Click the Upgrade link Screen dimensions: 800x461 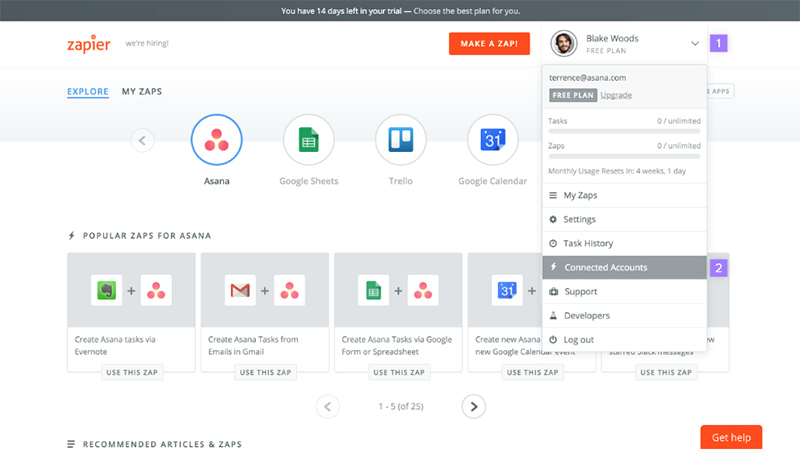[x=616, y=95]
